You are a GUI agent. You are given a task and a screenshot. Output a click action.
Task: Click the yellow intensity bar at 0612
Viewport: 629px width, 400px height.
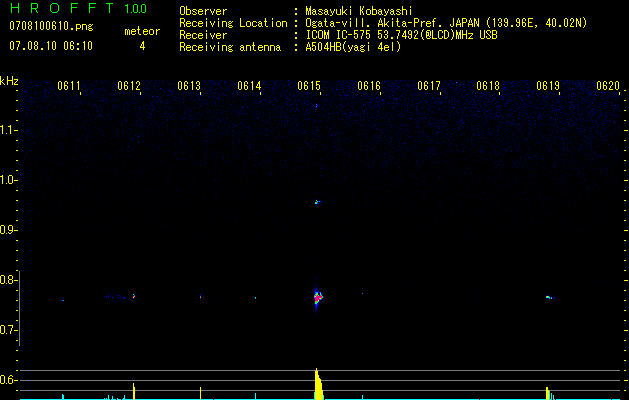134,391
